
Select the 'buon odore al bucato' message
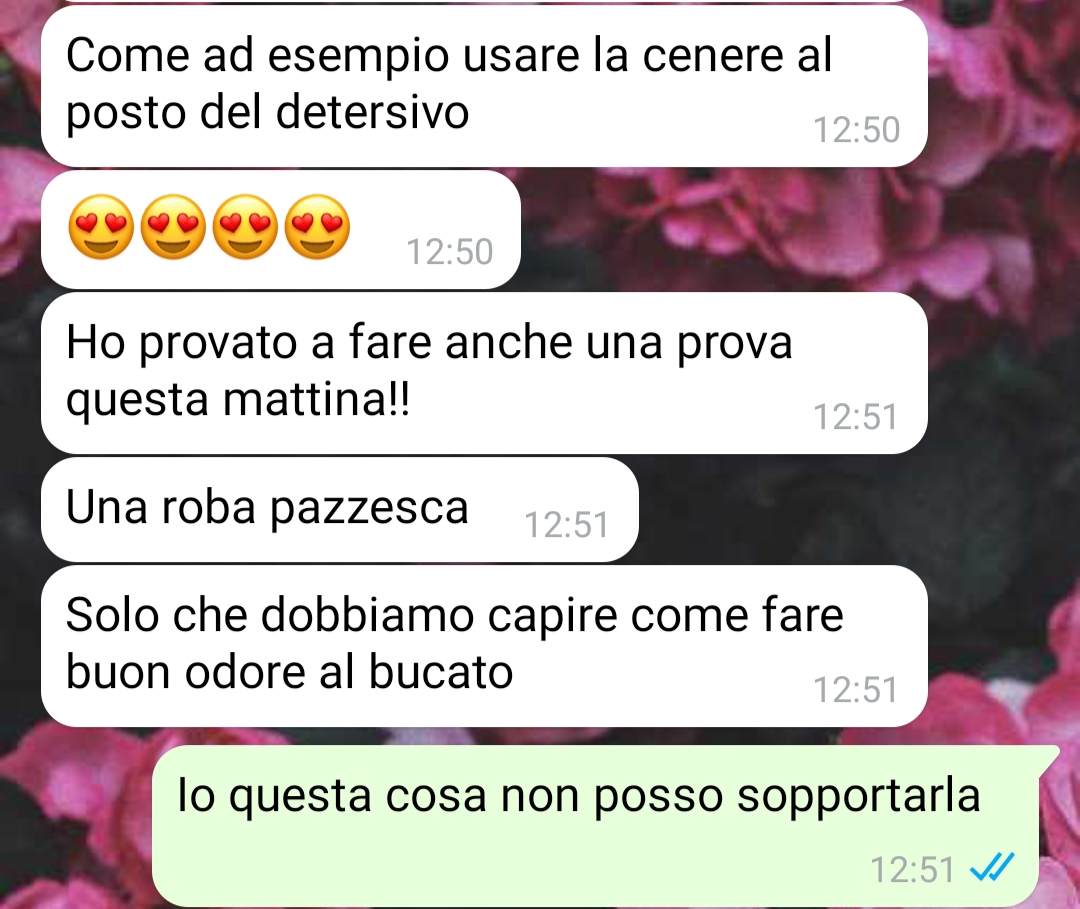click(484, 646)
